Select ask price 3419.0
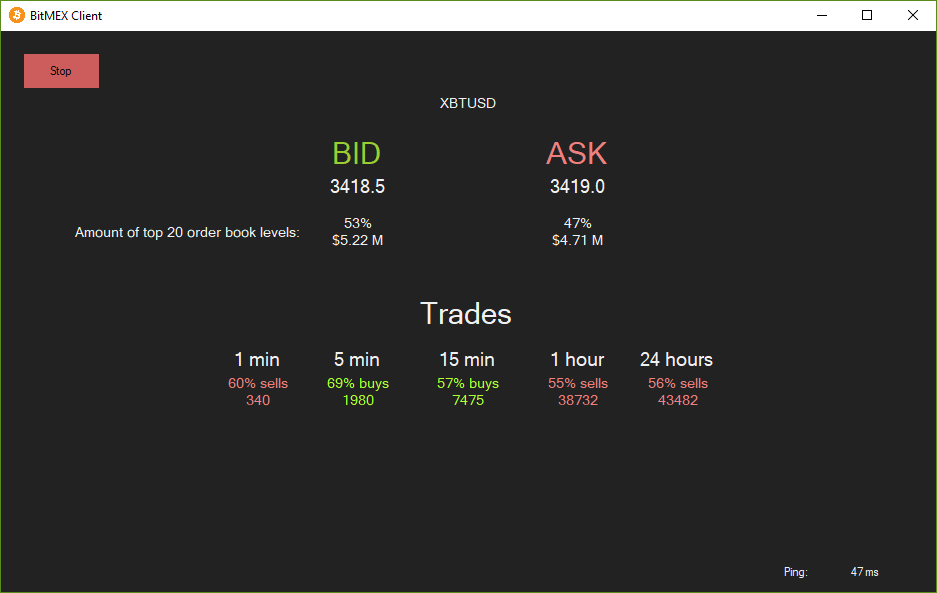 [577, 187]
